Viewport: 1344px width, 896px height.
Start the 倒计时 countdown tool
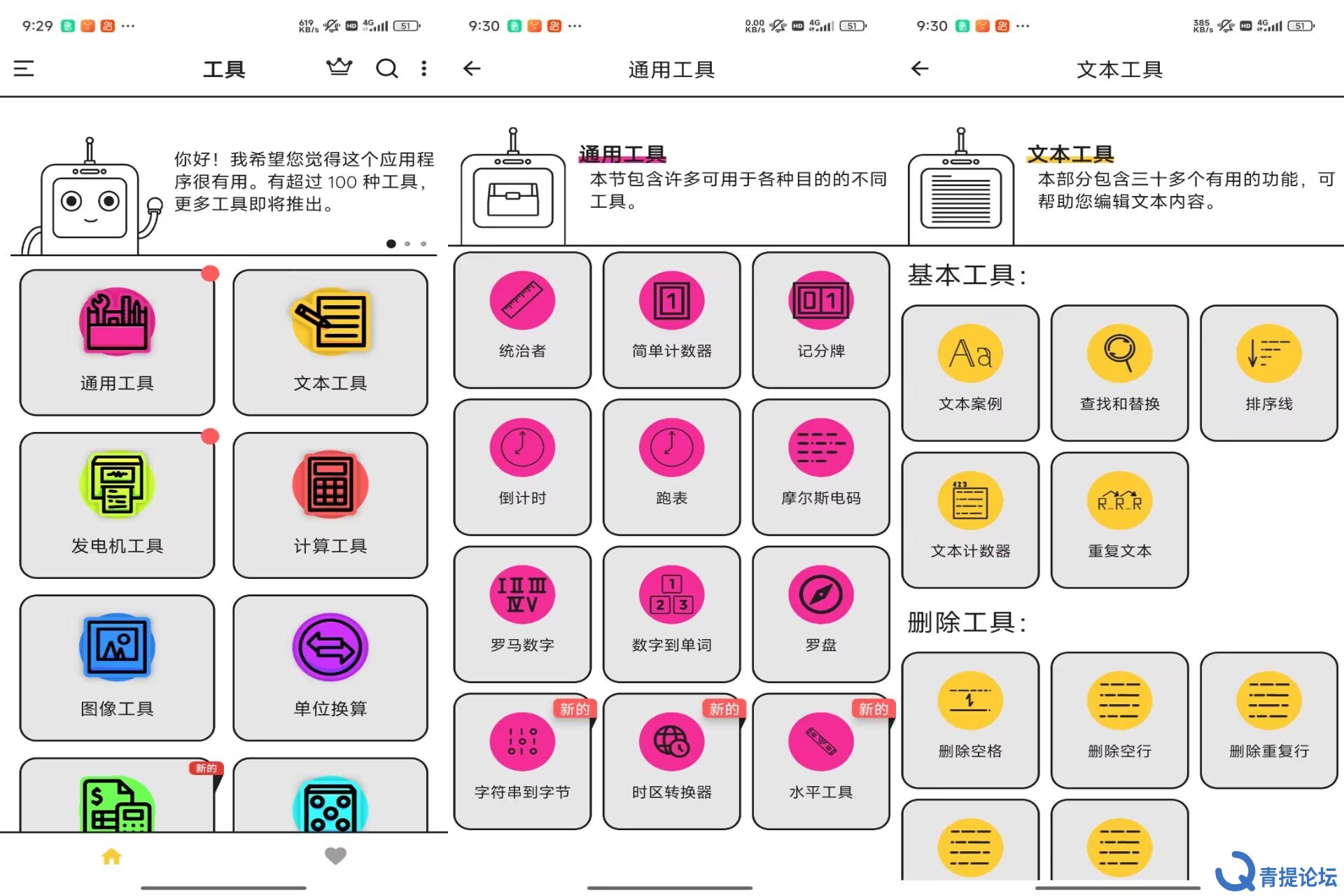[x=522, y=467]
